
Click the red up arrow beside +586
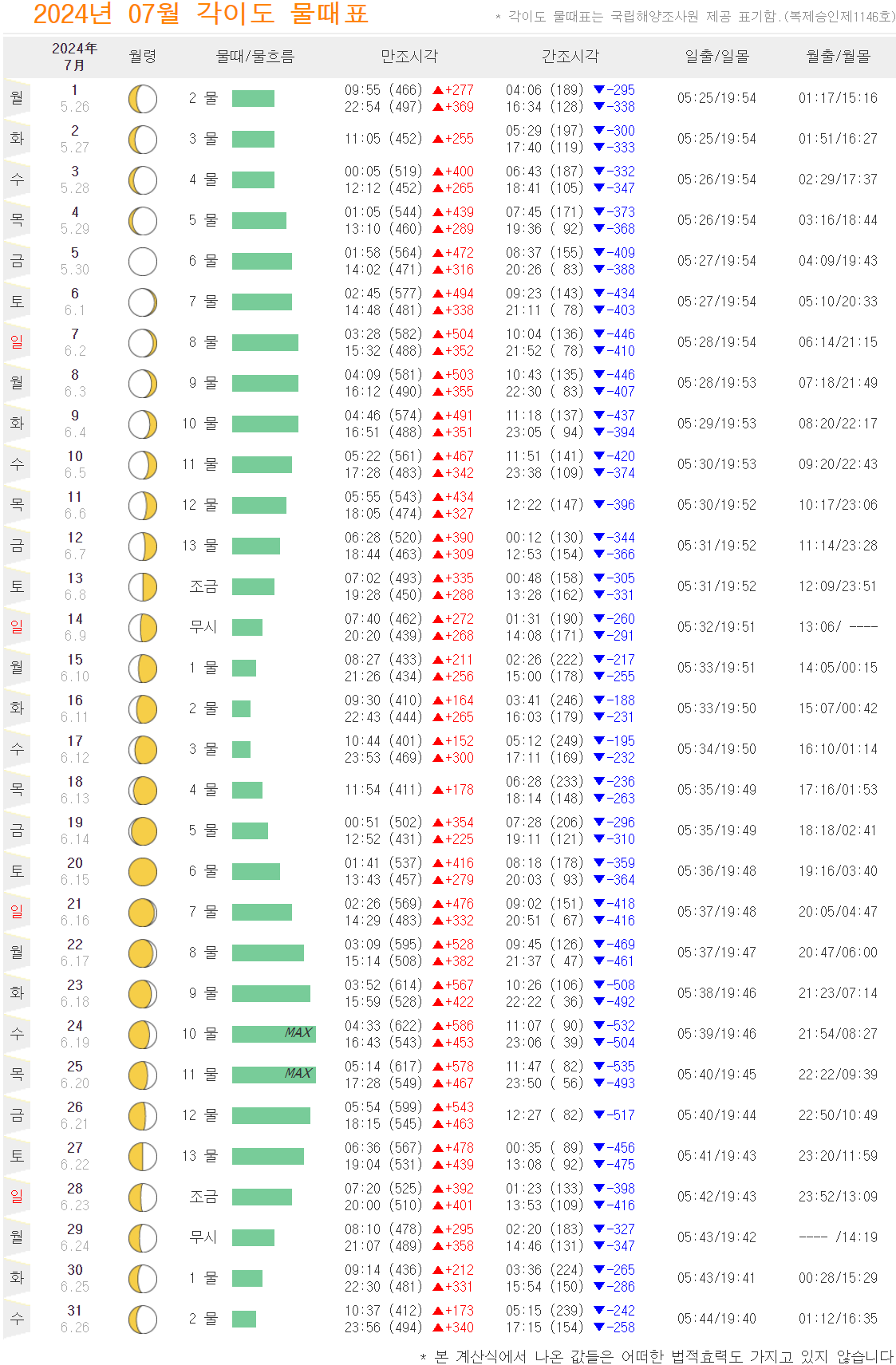[x=438, y=1026]
